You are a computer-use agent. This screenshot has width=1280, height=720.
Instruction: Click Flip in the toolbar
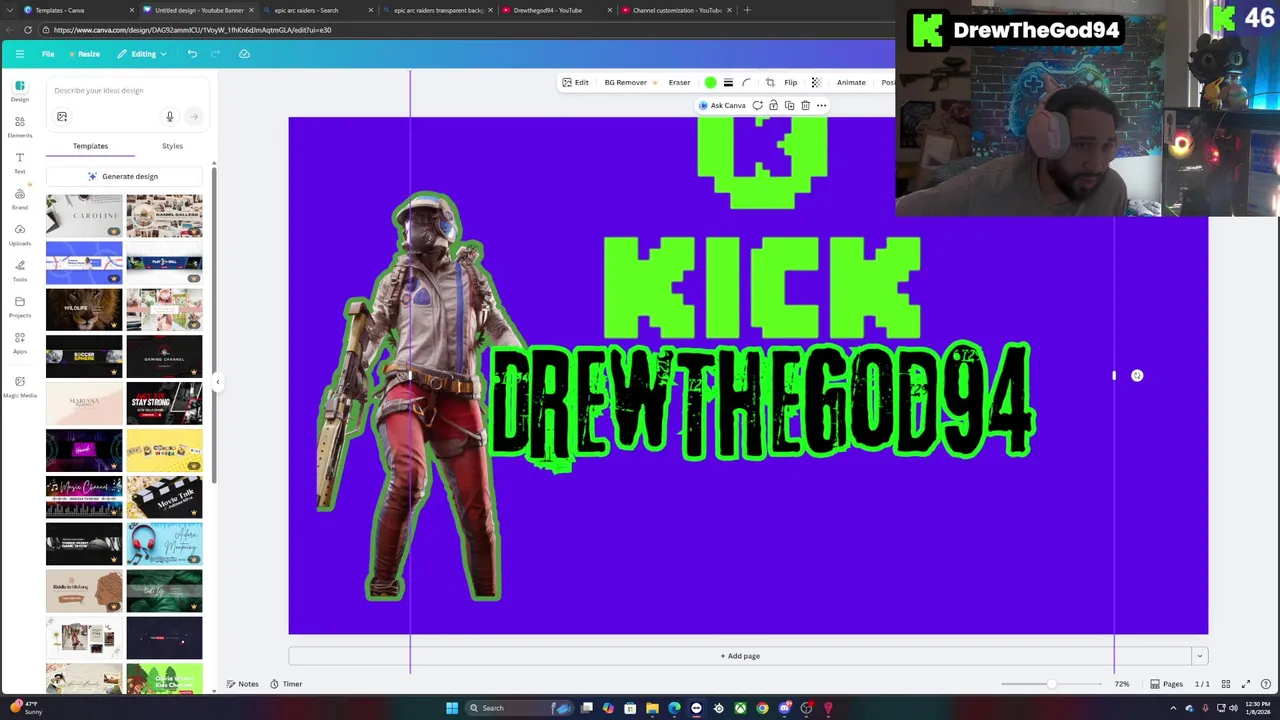click(790, 82)
